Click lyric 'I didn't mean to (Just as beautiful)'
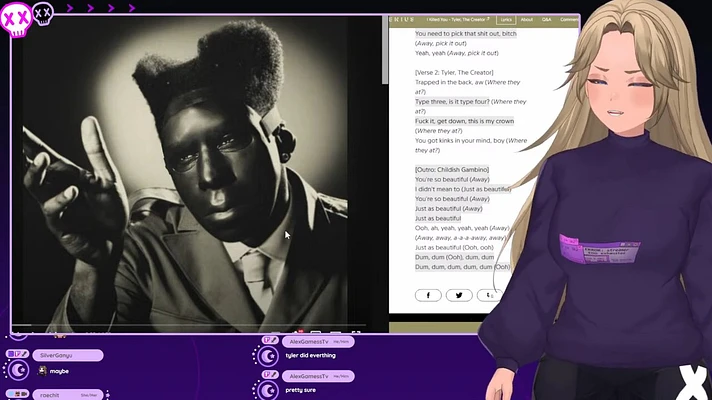Image resolution: width=712 pixels, height=400 pixels. click(x=463, y=189)
